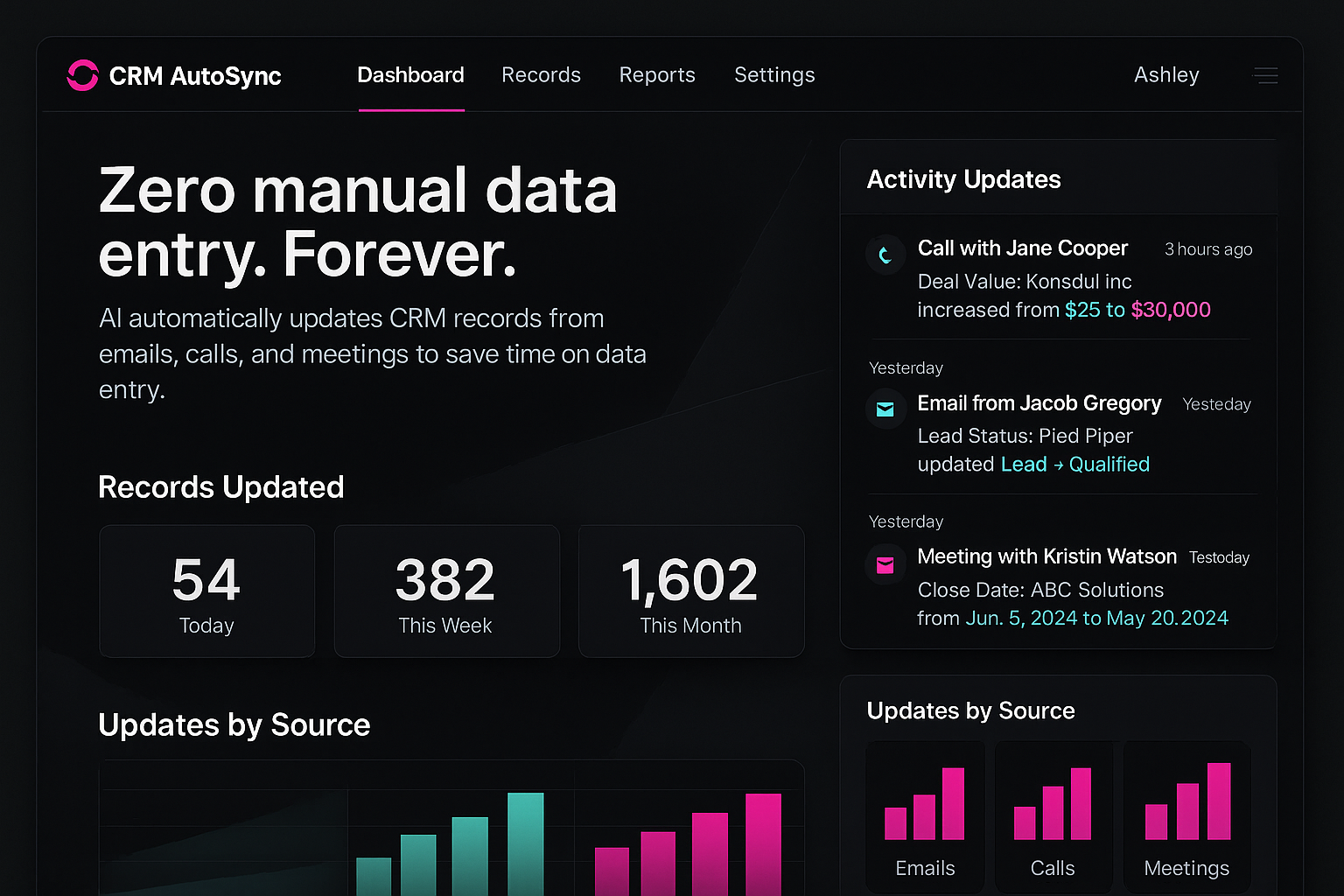Select the 54 Today records card

coord(206,591)
